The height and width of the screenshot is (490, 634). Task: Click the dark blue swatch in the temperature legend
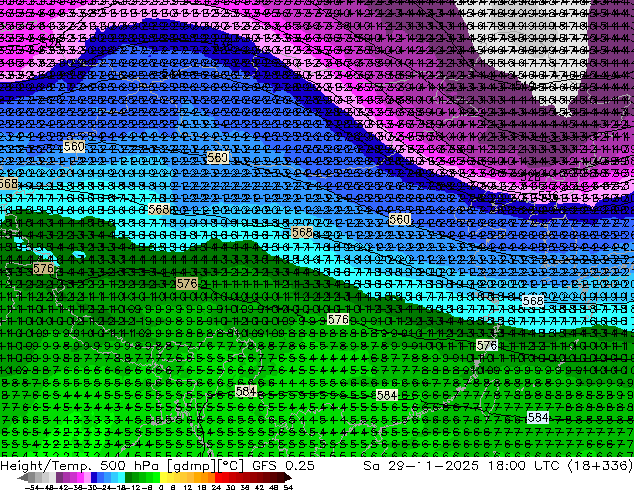point(94,478)
